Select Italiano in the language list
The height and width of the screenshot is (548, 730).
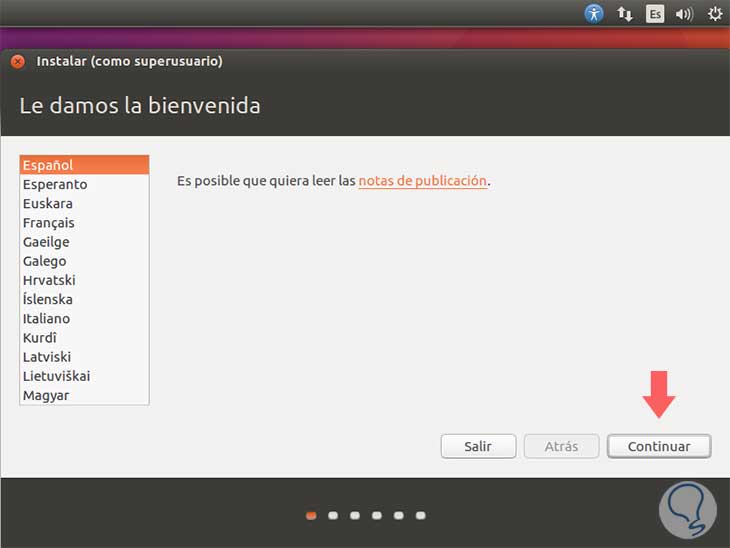pos(84,318)
